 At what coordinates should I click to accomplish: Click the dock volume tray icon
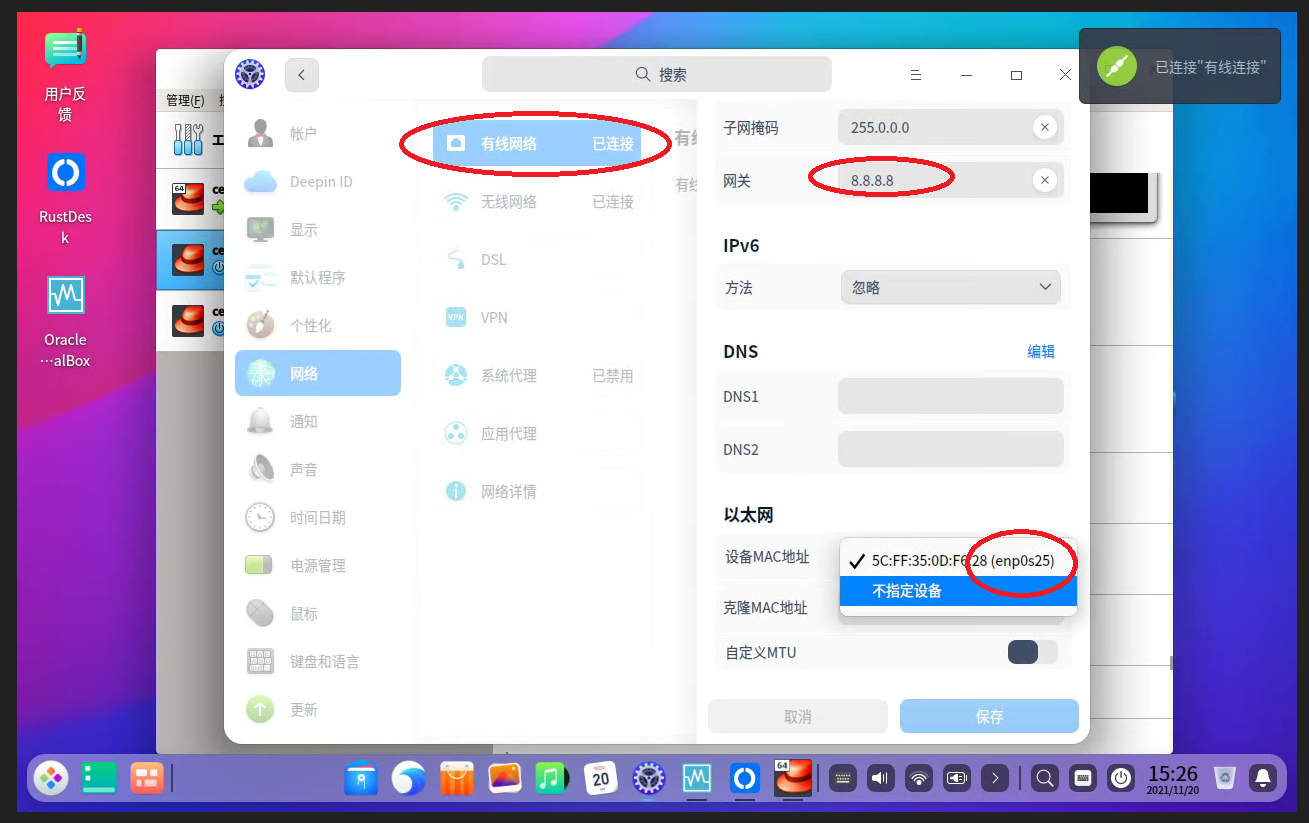click(x=880, y=778)
